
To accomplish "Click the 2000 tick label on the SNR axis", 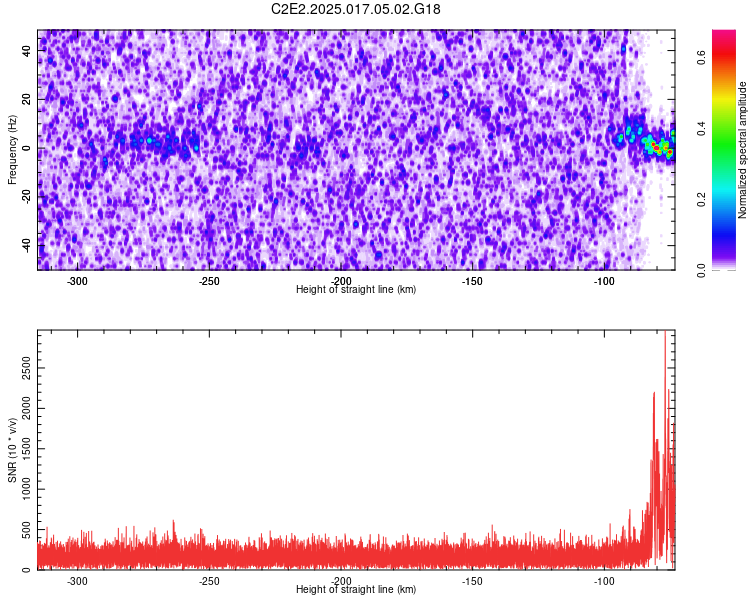I will click(x=27, y=408).
